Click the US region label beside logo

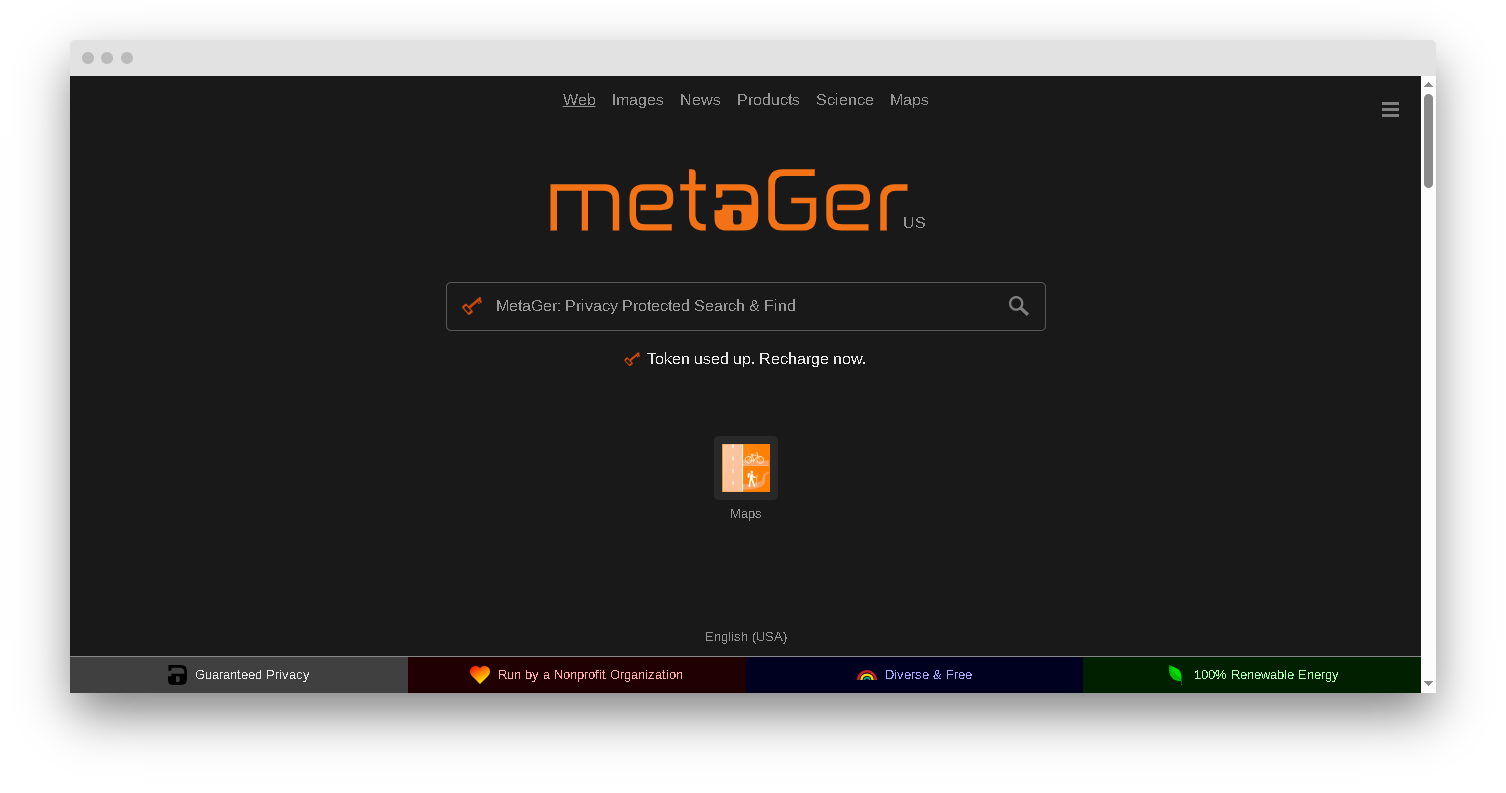pyautogui.click(x=914, y=223)
